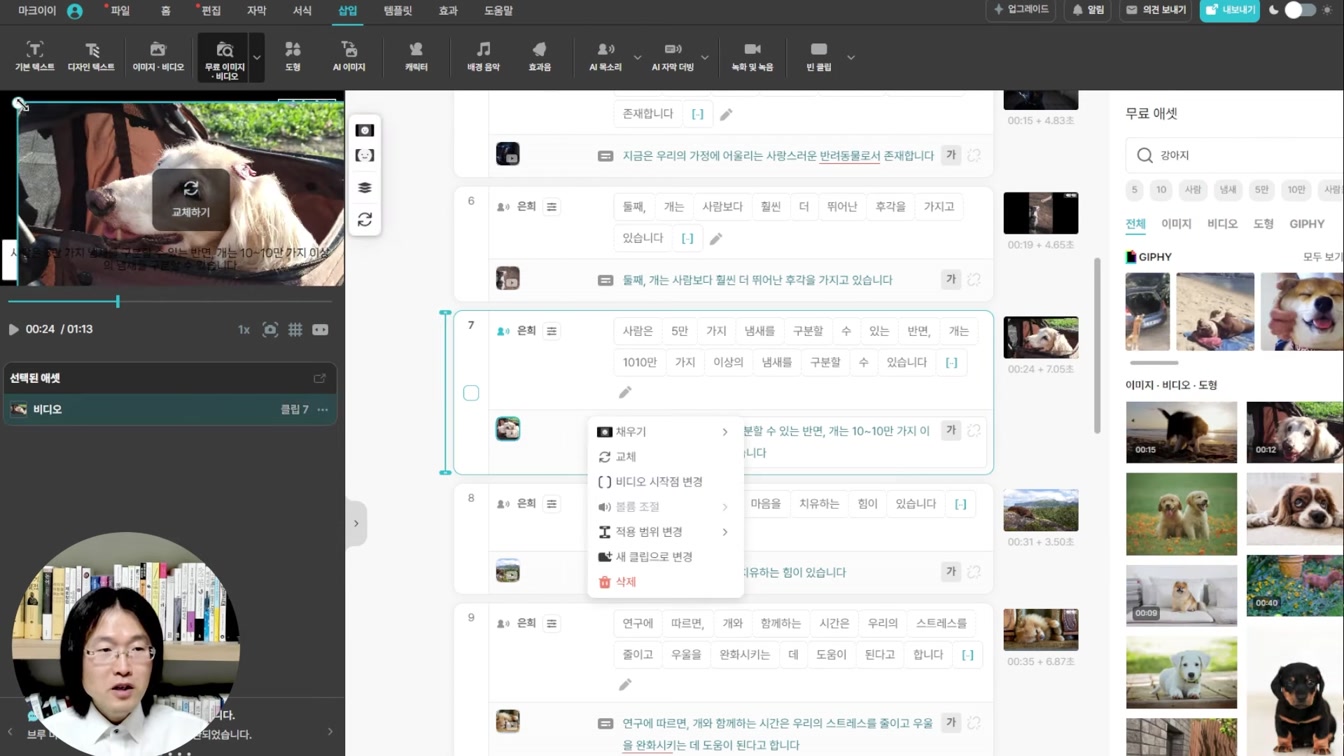Click the popout icon on 선택된 애셋 panel
The image size is (1344, 756).
click(x=320, y=378)
